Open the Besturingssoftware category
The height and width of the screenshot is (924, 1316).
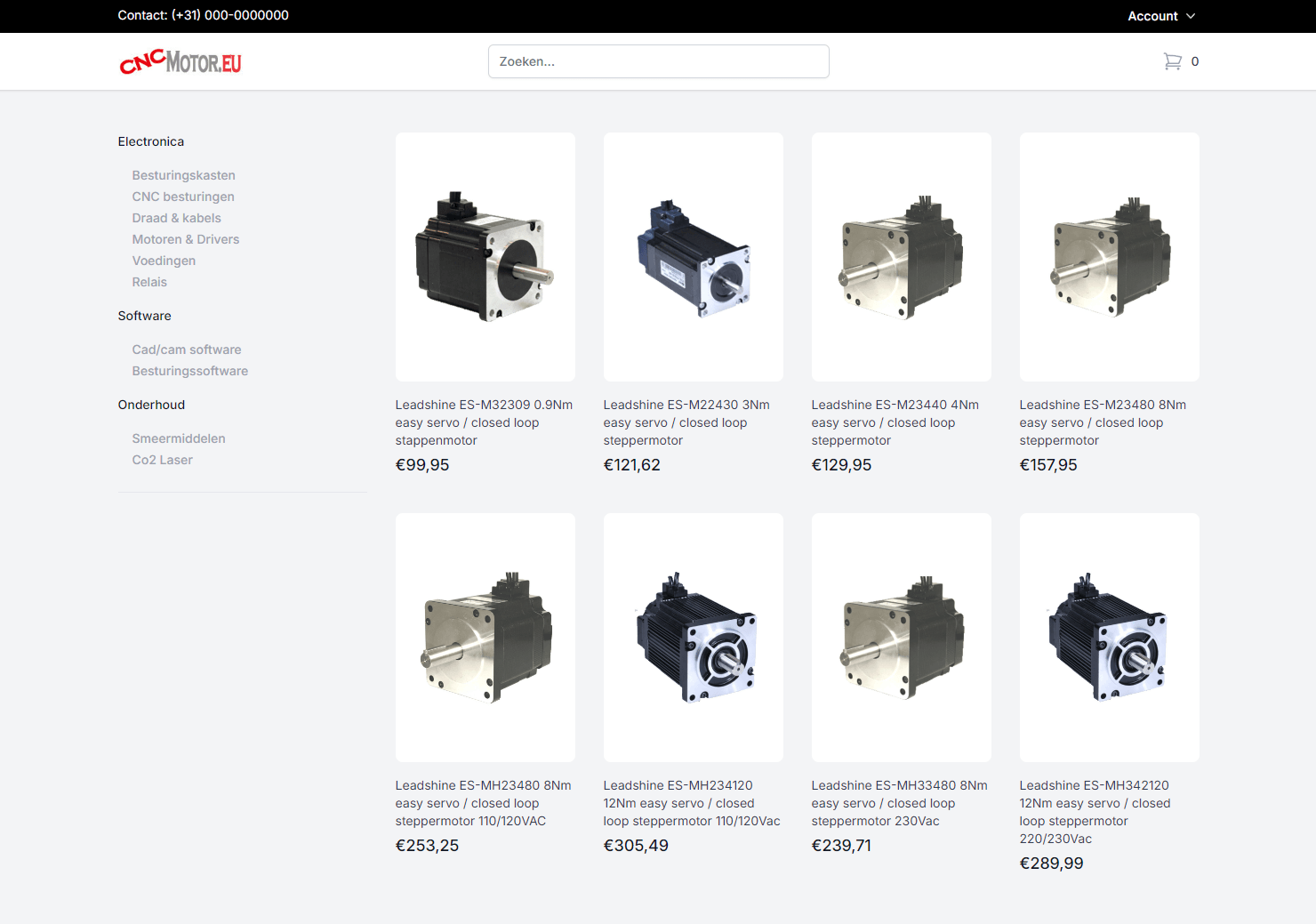pos(190,371)
